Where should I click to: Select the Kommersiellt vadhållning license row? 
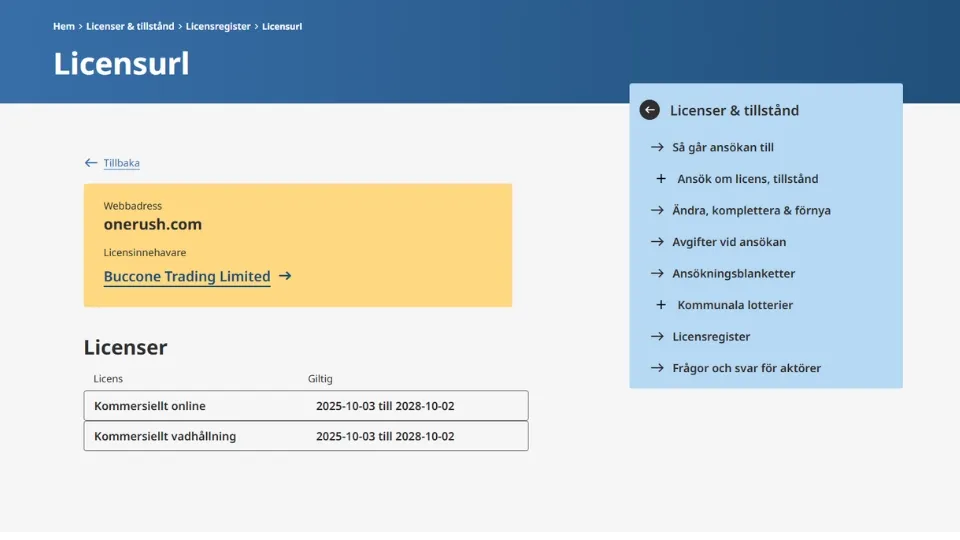305,437
